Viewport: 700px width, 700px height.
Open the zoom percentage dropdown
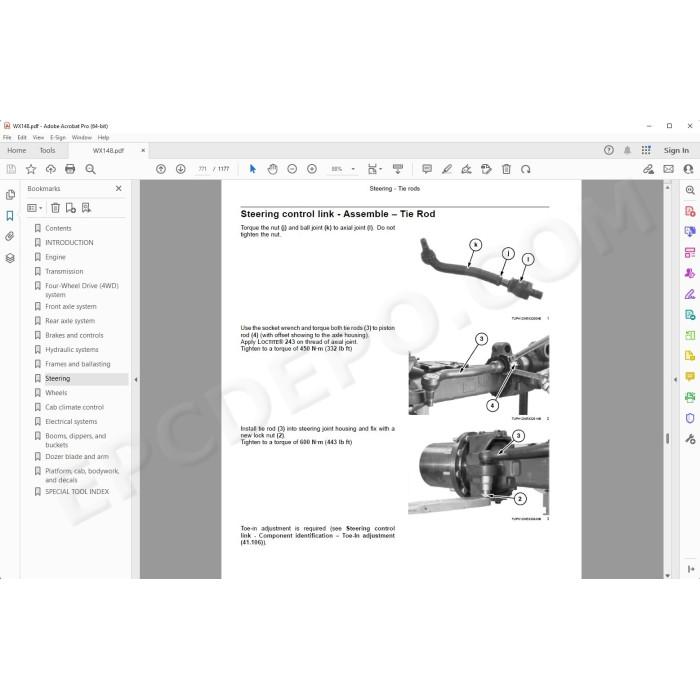tap(353, 169)
